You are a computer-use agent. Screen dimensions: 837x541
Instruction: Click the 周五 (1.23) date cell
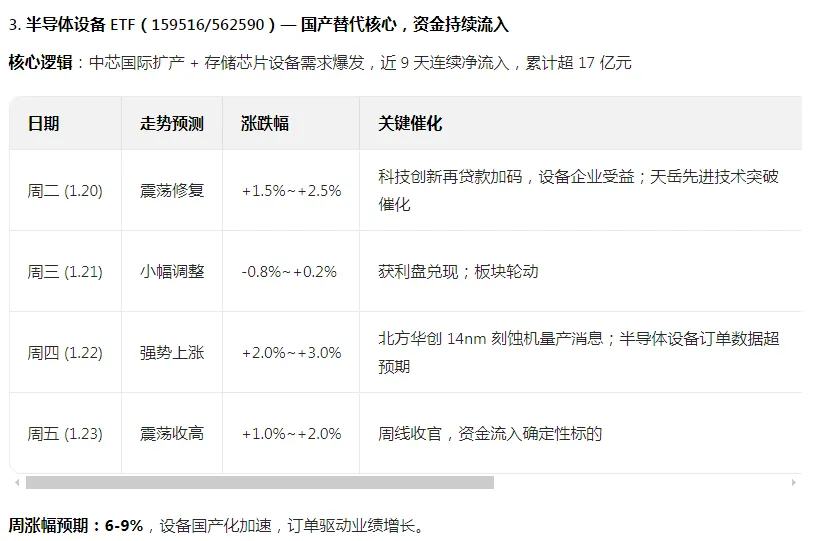[x=65, y=434]
